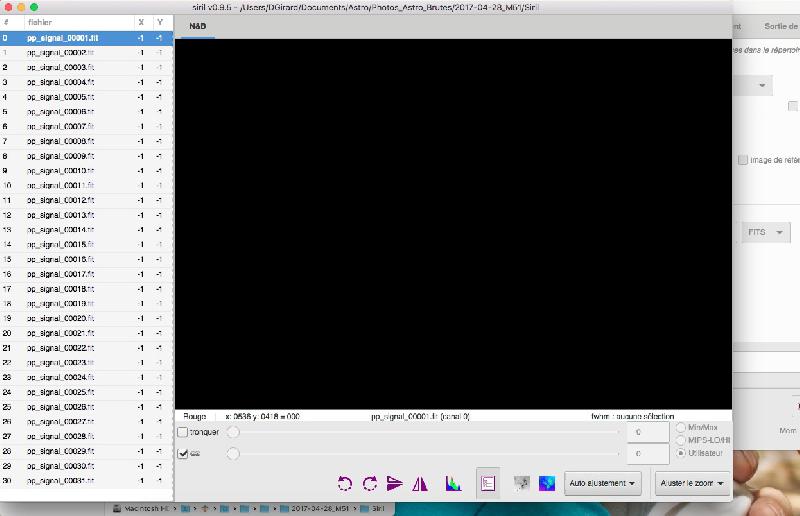Select row pp_signal_00024.fit

pyautogui.click(x=86, y=377)
